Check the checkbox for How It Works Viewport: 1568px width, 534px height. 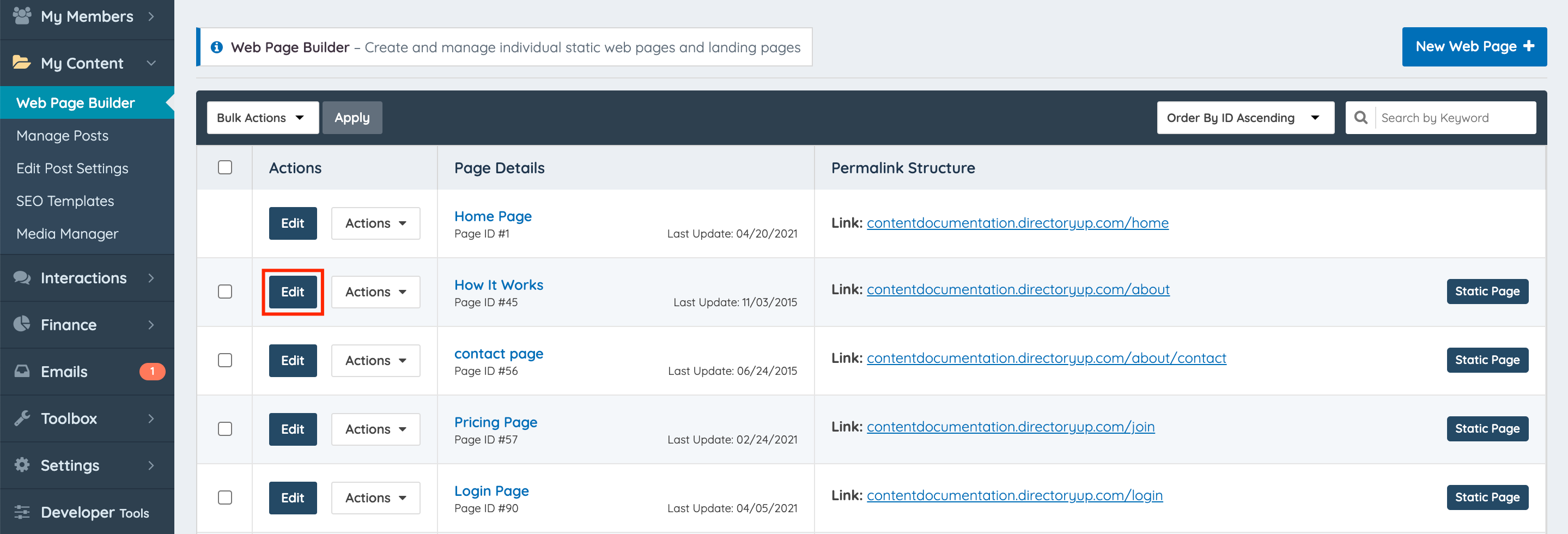coord(224,292)
